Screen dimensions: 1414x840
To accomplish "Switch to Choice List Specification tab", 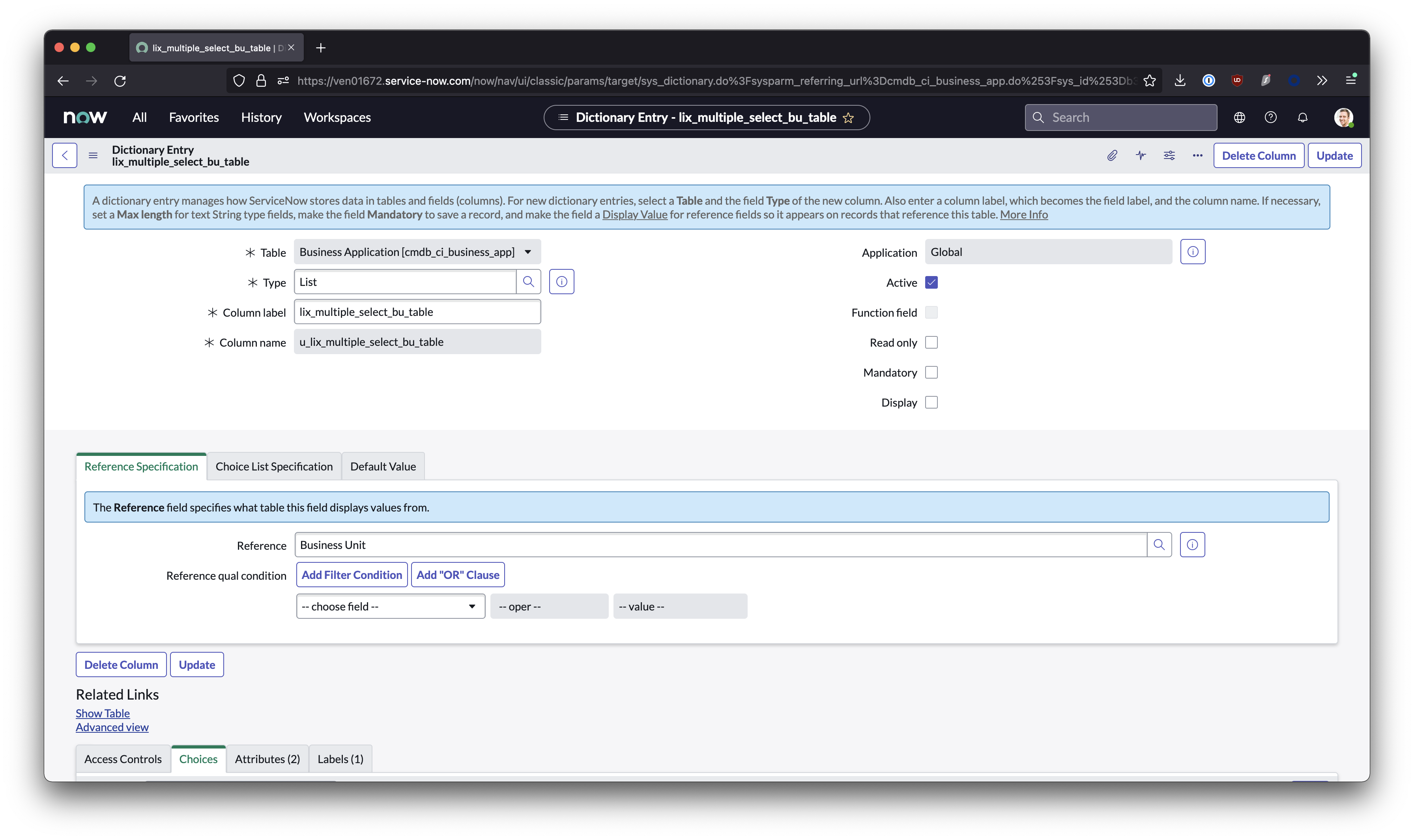I will 274,467.
